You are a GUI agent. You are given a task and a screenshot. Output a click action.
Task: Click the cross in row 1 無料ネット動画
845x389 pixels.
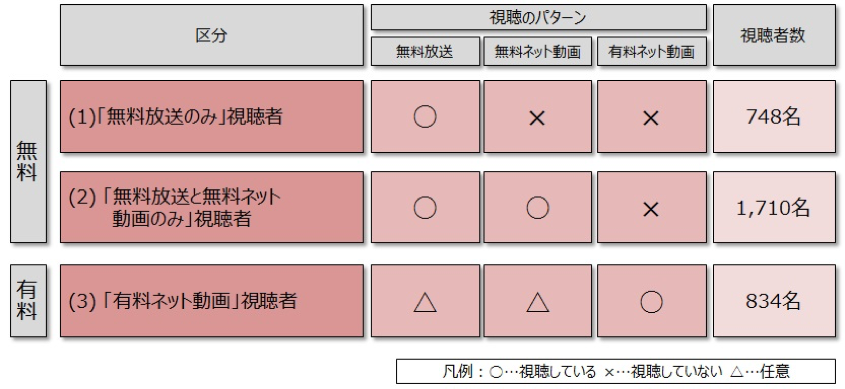[537, 118]
